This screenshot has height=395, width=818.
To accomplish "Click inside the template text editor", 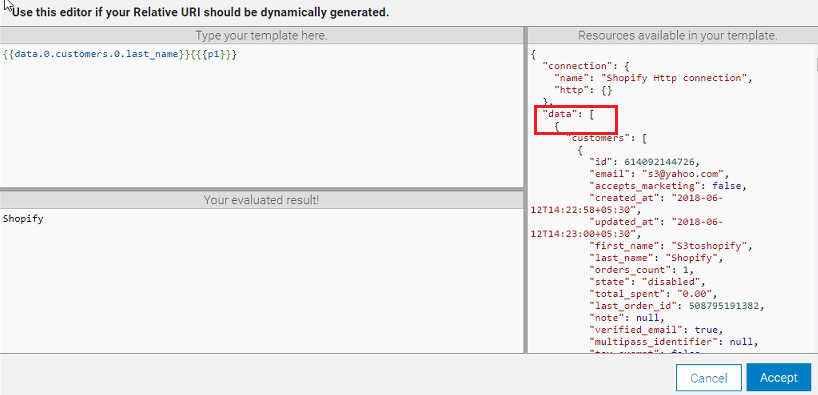I will 261,116.
